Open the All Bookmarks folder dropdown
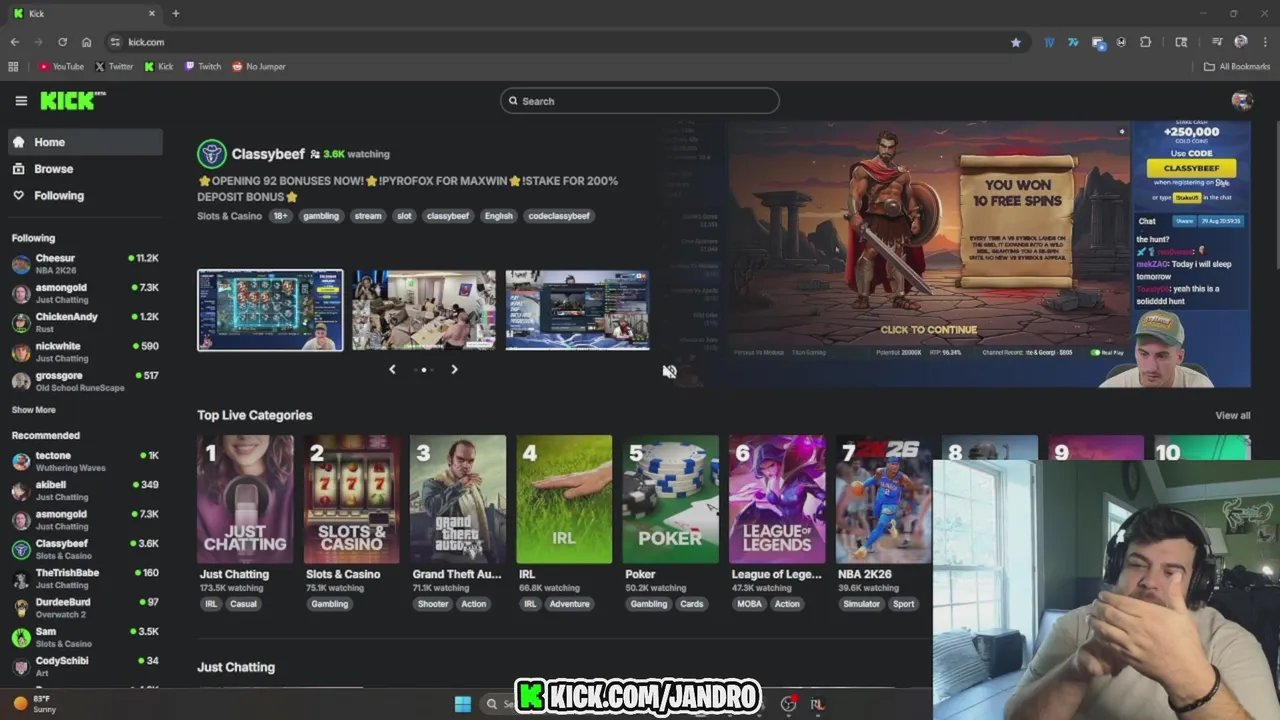The image size is (1280, 720). tap(1237, 67)
